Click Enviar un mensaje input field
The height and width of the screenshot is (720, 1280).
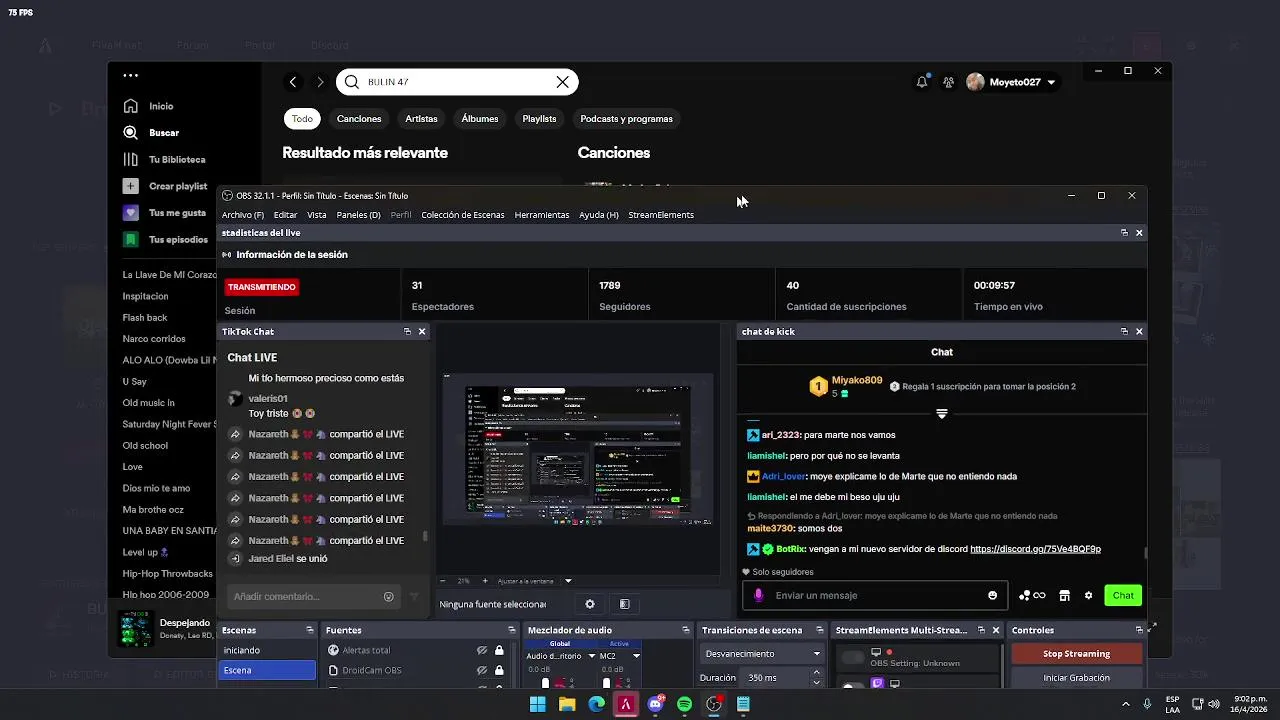pyautogui.click(x=876, y=595)
